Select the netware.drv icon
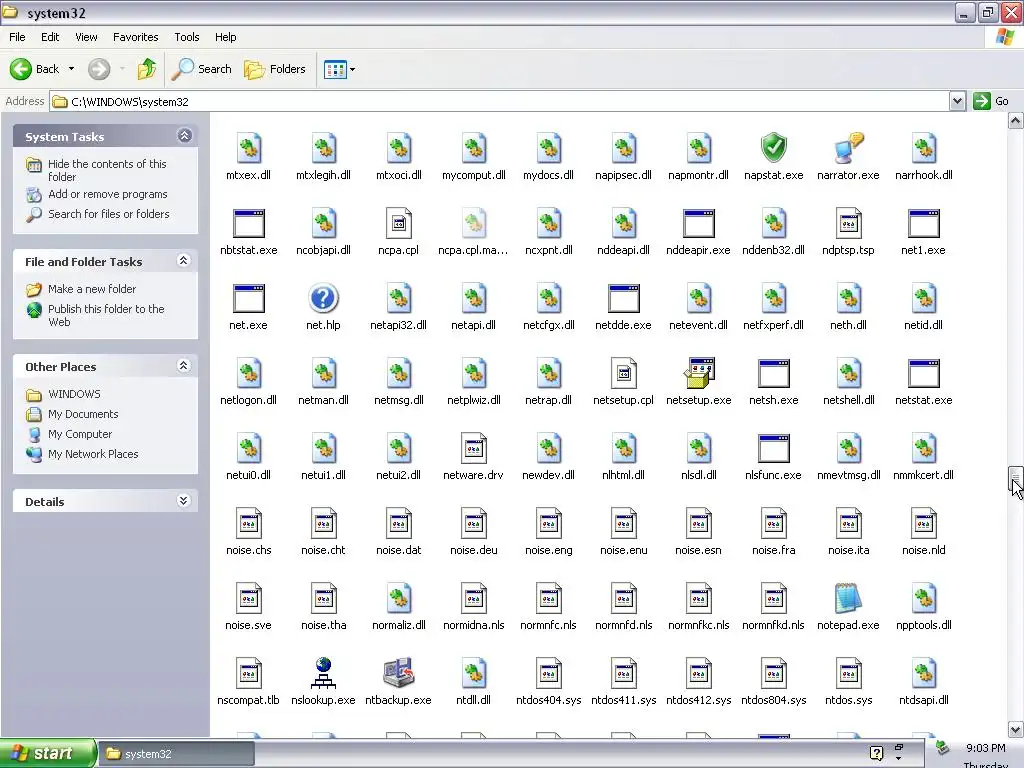The width and height of the screenshot is (1024, 768). [473, 449]
